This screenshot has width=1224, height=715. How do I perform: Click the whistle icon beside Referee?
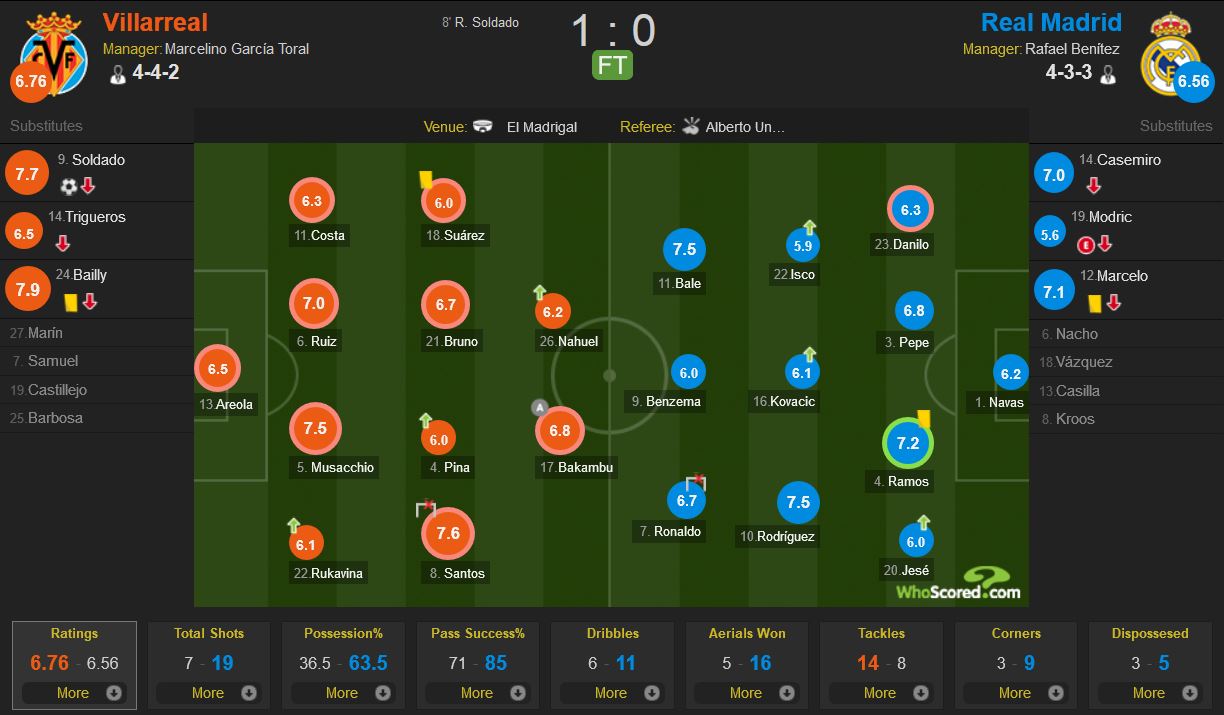coord(691,127)
